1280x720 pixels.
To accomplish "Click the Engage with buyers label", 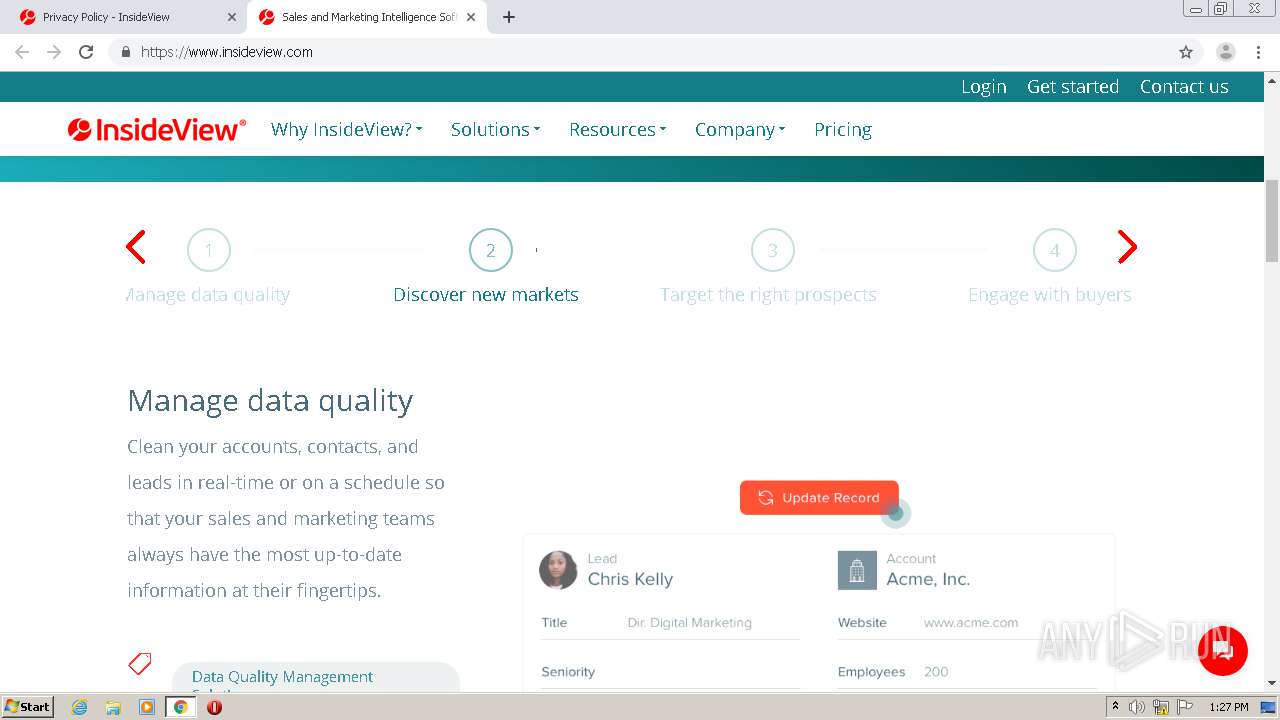I will pyautogui.click(x=1050, y=295).
